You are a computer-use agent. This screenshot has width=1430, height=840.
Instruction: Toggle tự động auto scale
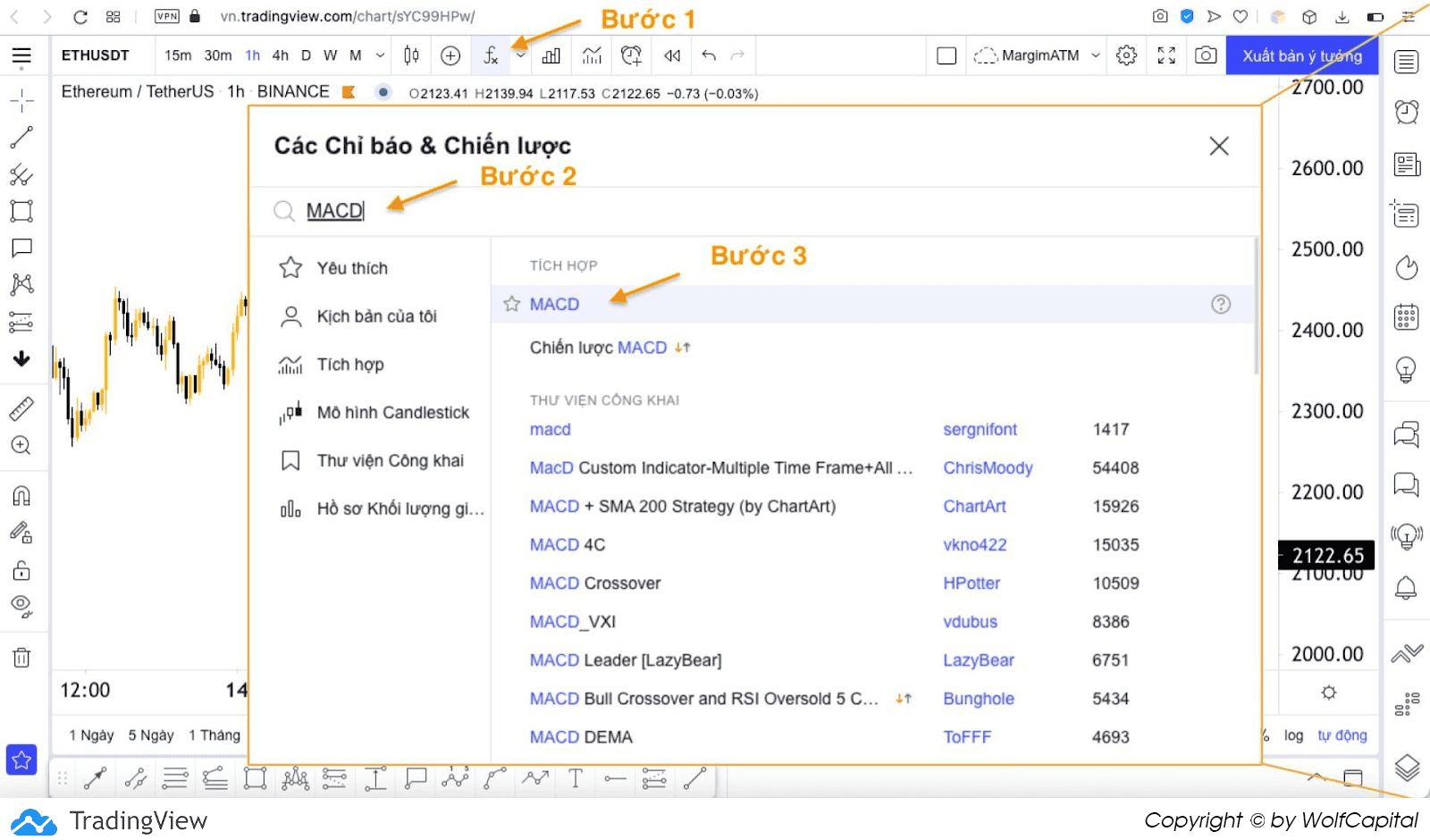(x=1342, y=735)
